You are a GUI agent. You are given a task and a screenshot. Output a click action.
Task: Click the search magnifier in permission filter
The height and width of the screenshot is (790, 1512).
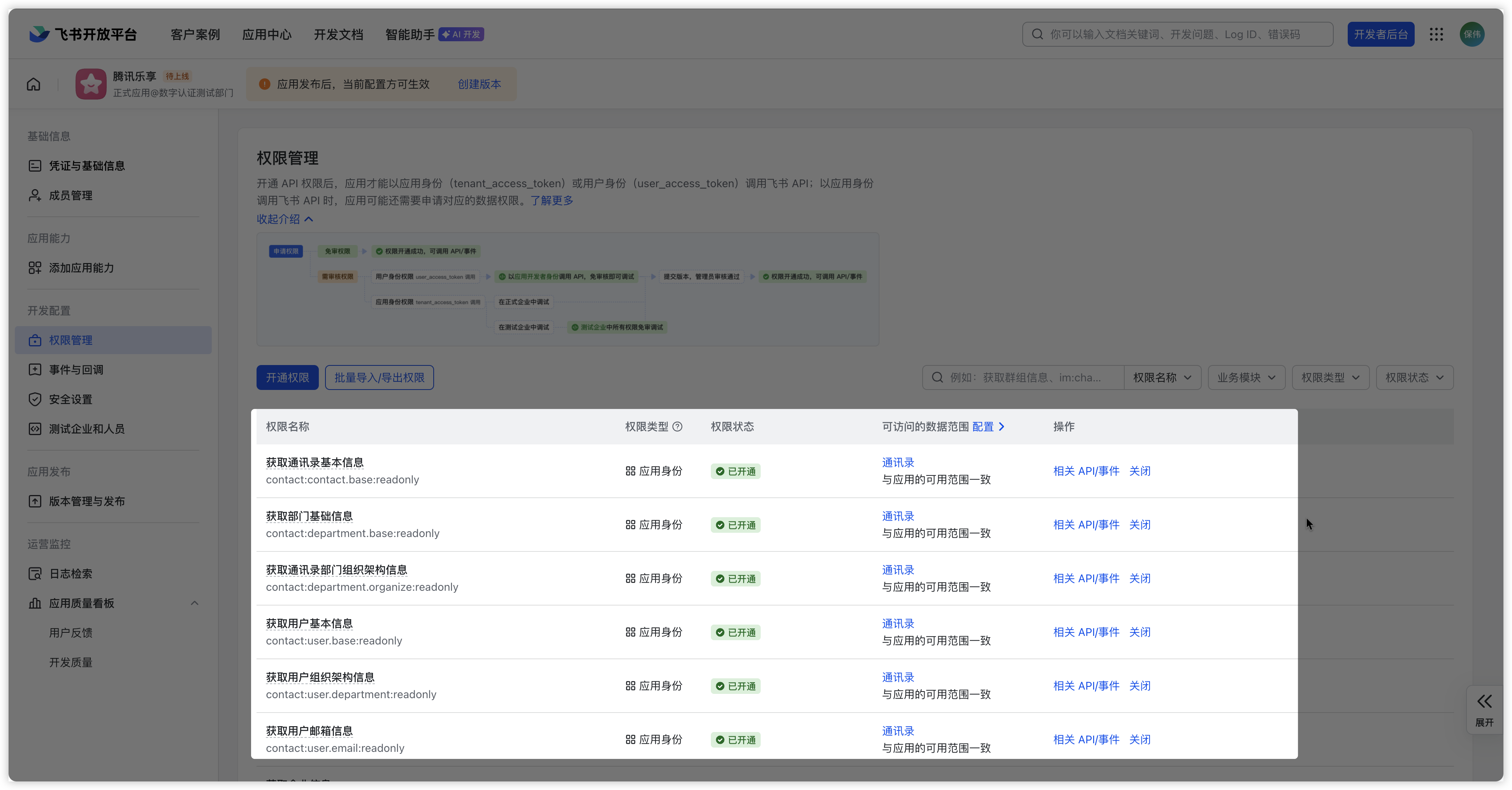[x=937, y=377]
